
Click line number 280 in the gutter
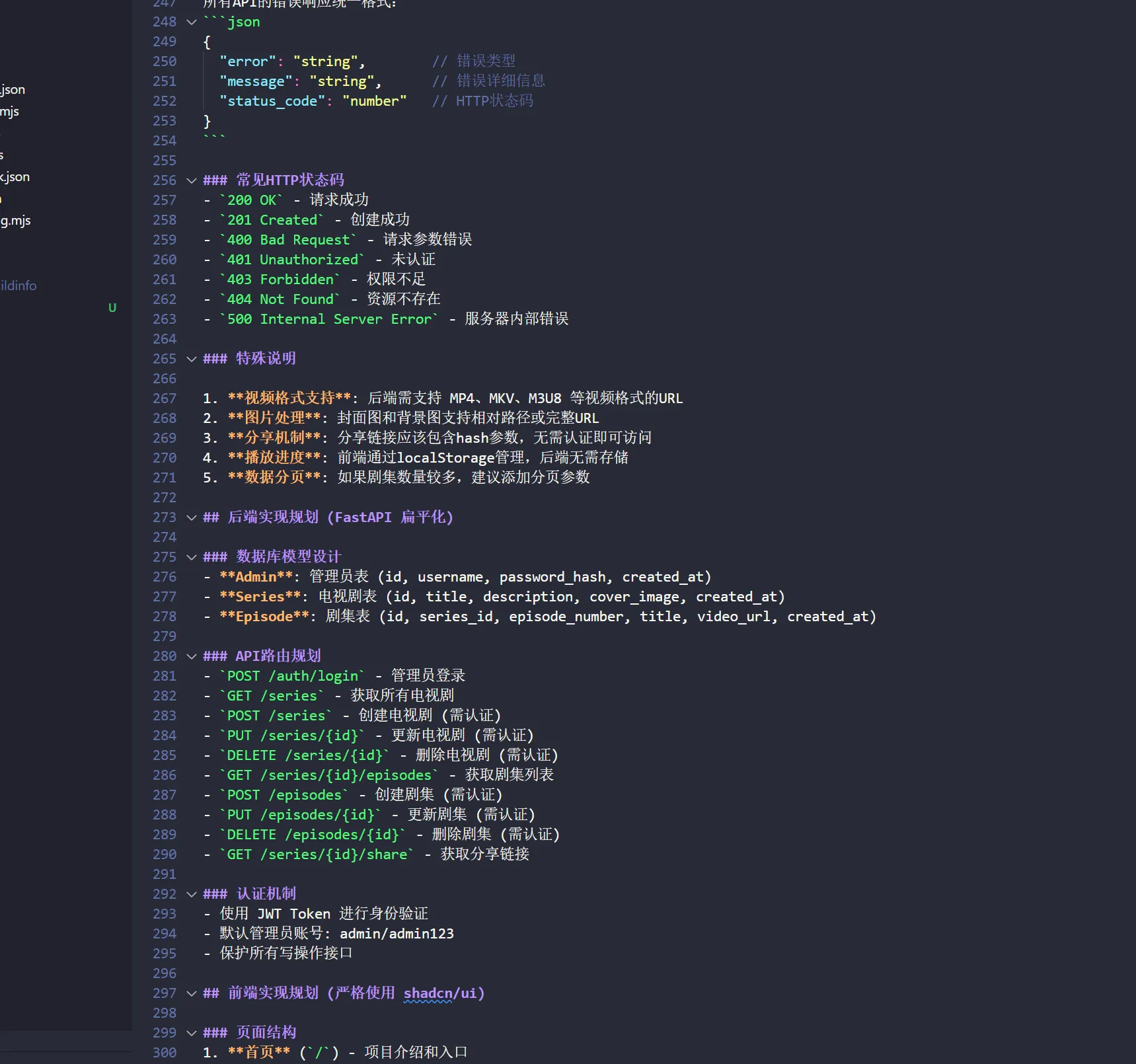tap(165, 656)
